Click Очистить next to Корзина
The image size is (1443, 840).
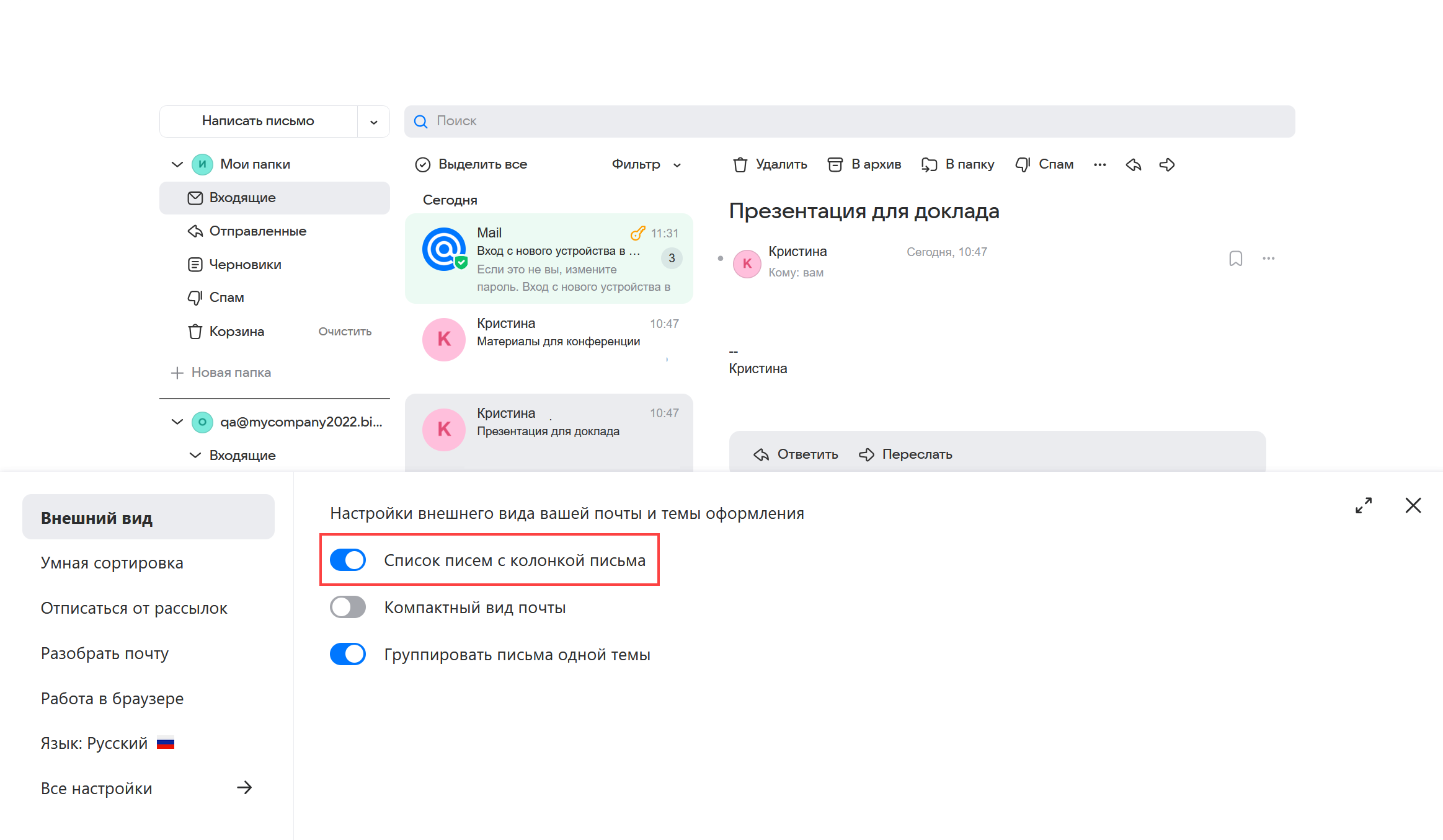pos(345,332)
